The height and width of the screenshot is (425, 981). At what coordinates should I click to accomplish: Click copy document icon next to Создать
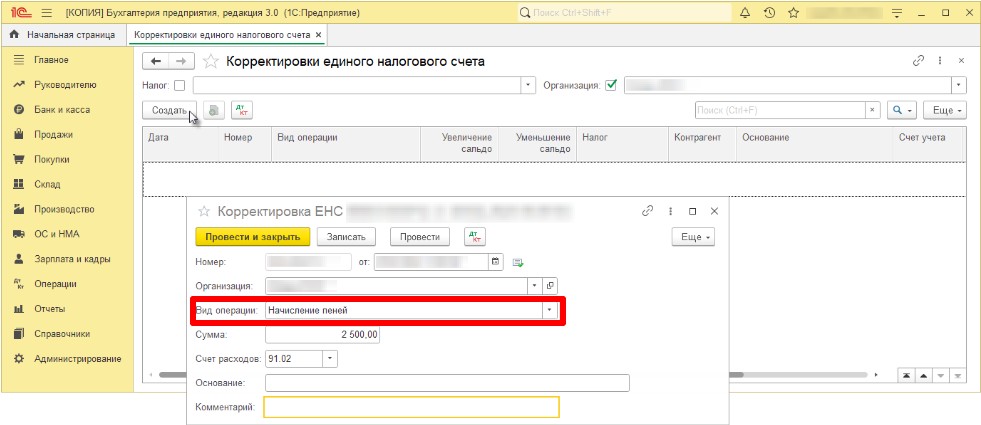(x=214, y=110)
